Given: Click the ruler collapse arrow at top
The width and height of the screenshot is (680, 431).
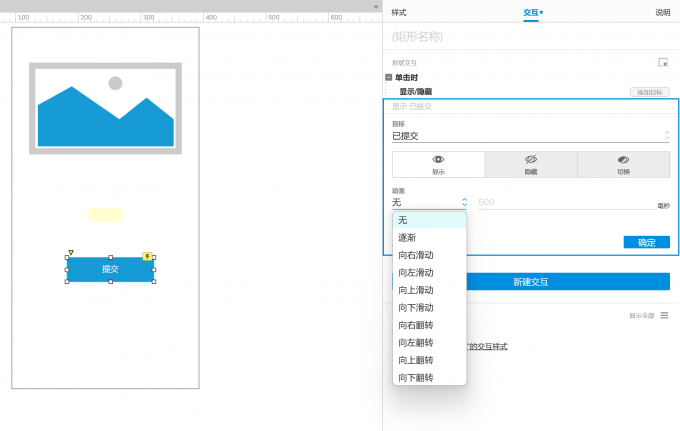Looking at the screenshot, I should click(376, 7).
